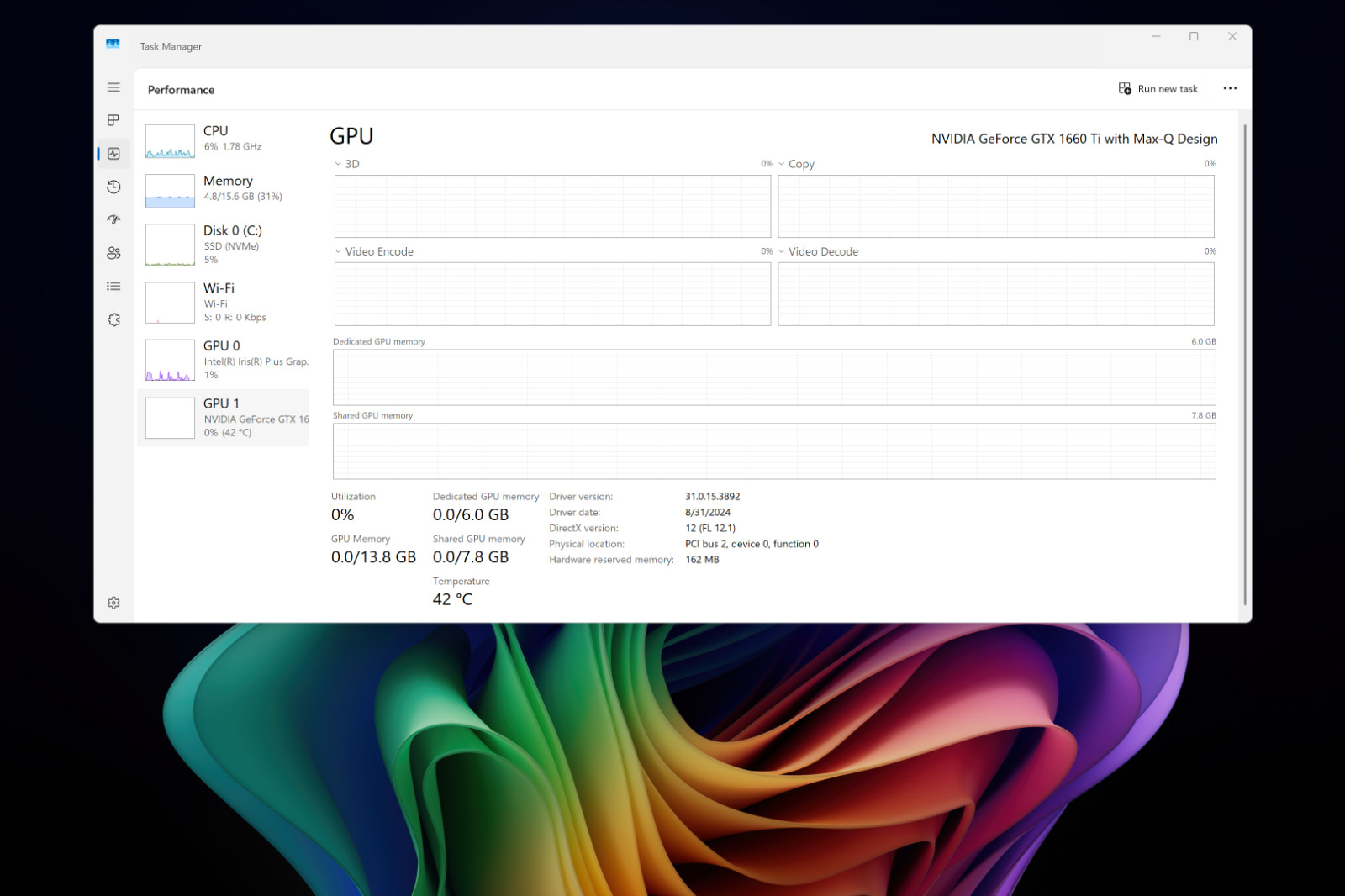Click Run new task
The height and width of the screenshot is (896, 1345).
point(1158,88)
